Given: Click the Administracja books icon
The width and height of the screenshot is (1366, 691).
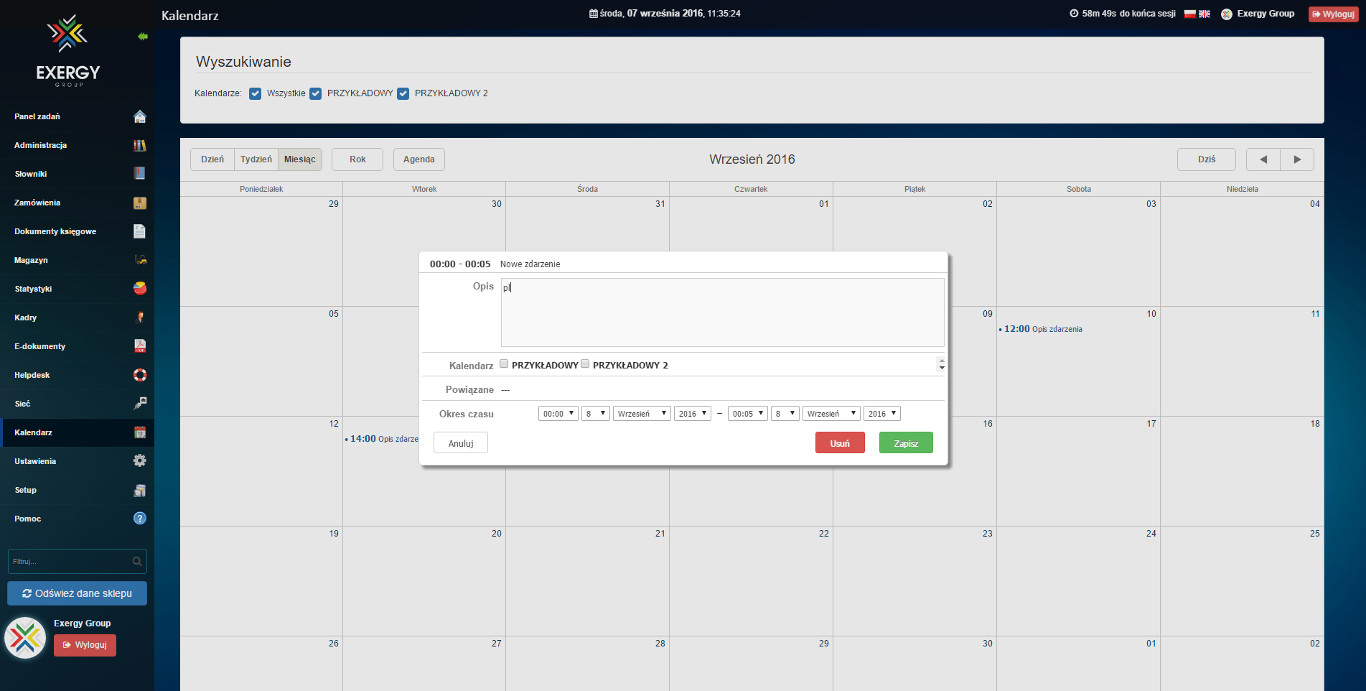Looking at the screenshot, I should tap(140, 145).
